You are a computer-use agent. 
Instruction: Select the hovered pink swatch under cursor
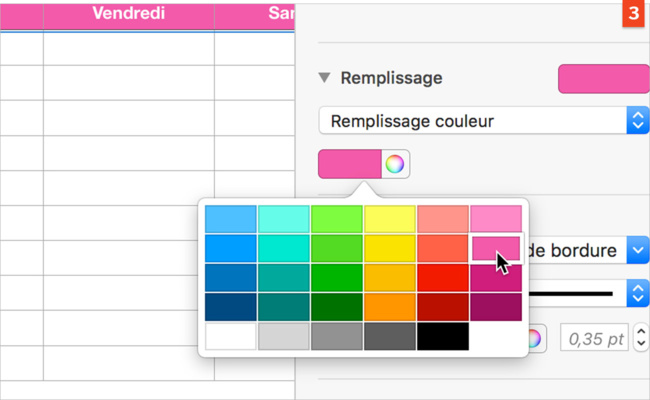(495, 248)
